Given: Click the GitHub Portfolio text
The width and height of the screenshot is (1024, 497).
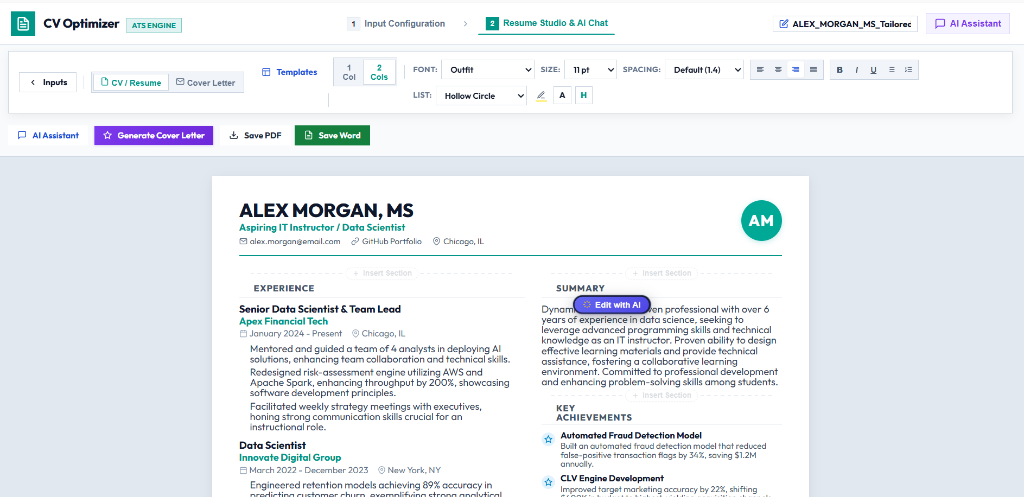Looking at the screenshot, I should (x=392, y=241).
